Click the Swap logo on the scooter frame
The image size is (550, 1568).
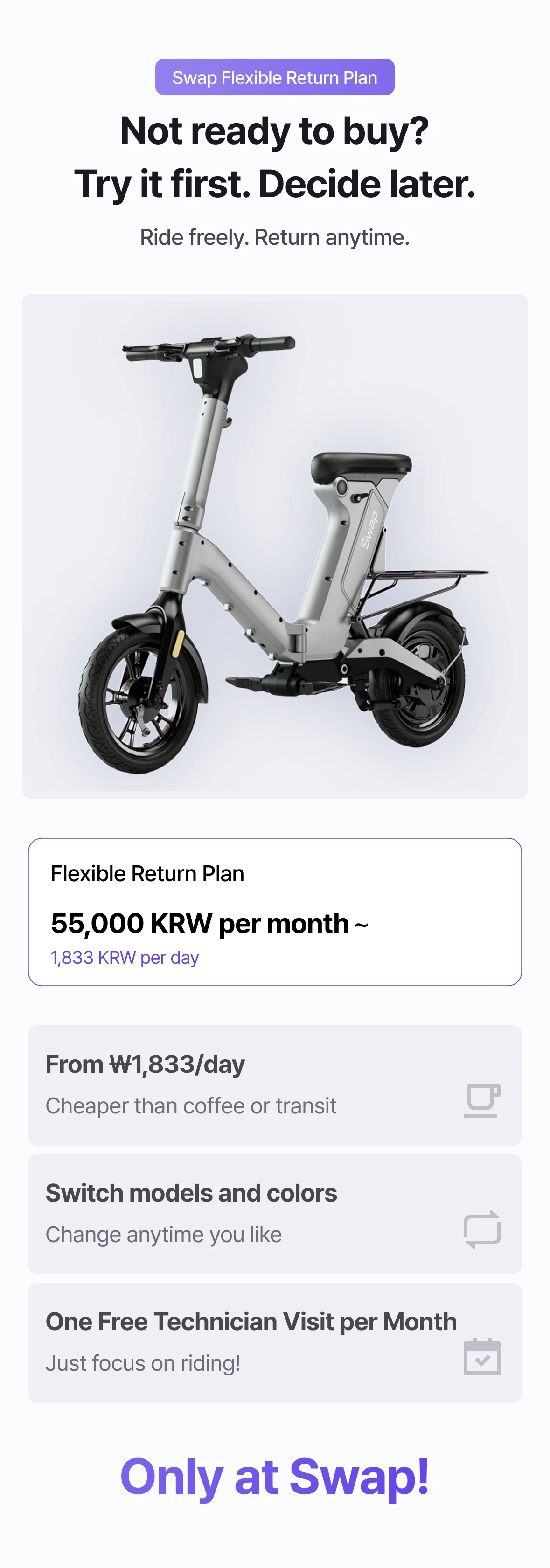[370, 530]
